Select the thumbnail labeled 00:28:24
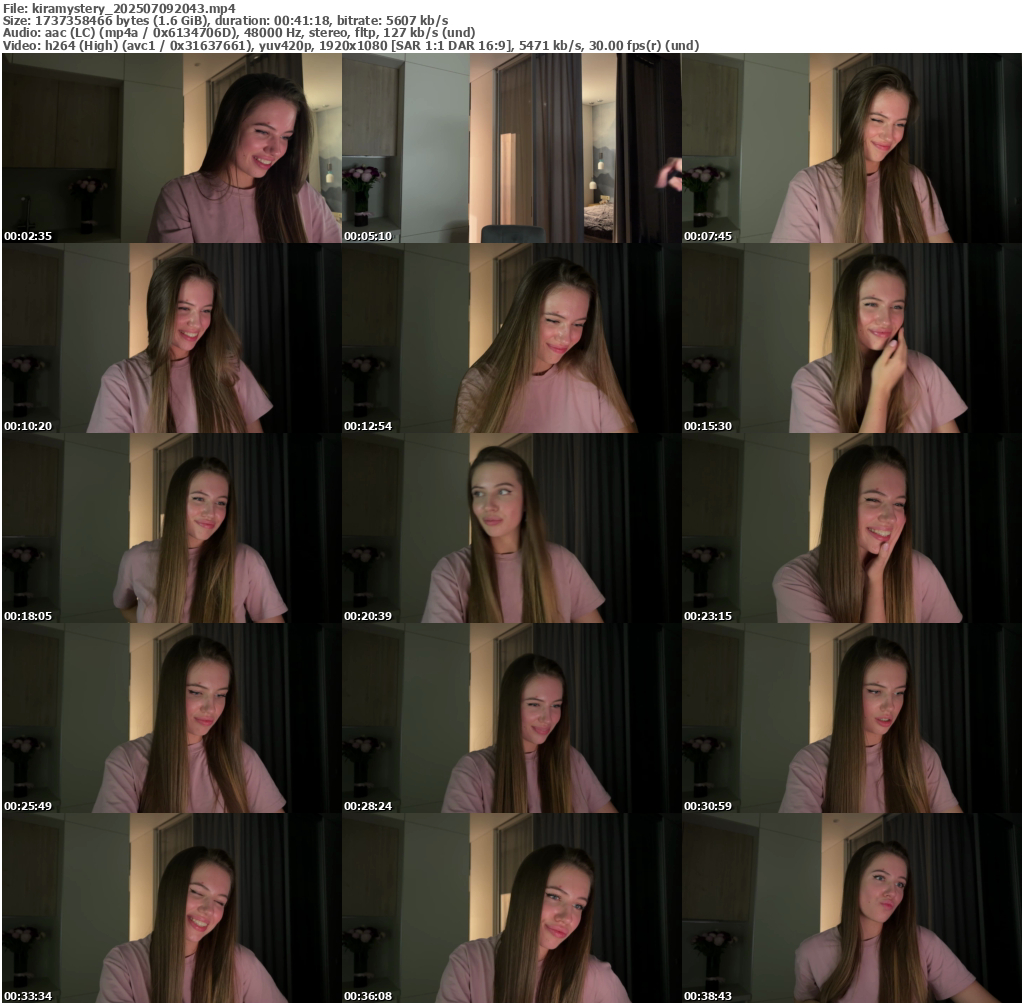The height and width of the screenshot is (1003, 1024). (x=511, y=718)
